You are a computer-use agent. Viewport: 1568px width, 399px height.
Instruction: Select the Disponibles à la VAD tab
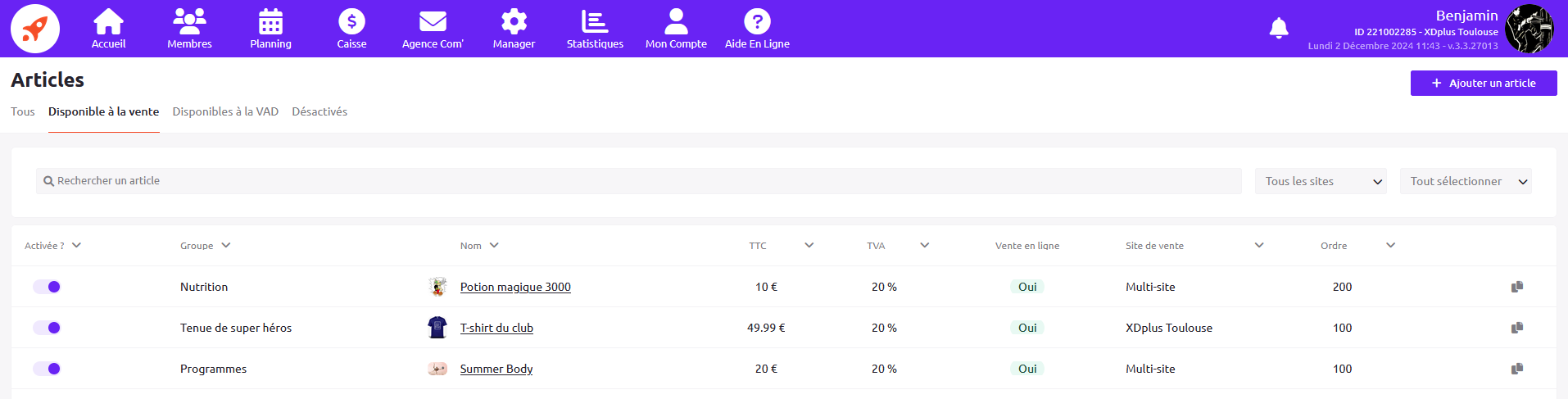tap(225, 111)
